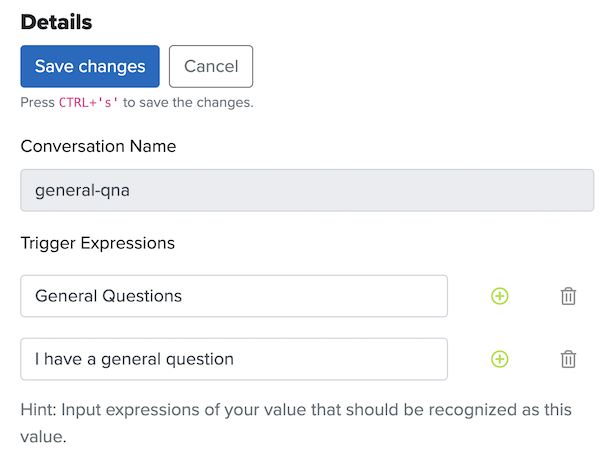
Task: Click the word 'Press' under the buttons
Action: click(x=37, y=103)
